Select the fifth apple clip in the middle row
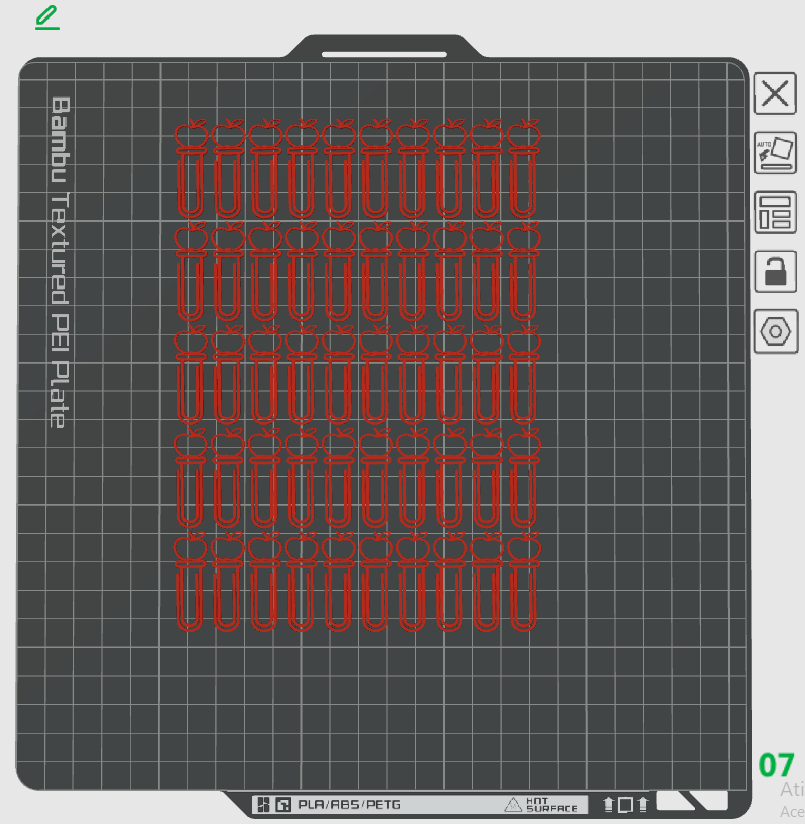This screenshot has height=824, width=805. click(x=338, y=375)
